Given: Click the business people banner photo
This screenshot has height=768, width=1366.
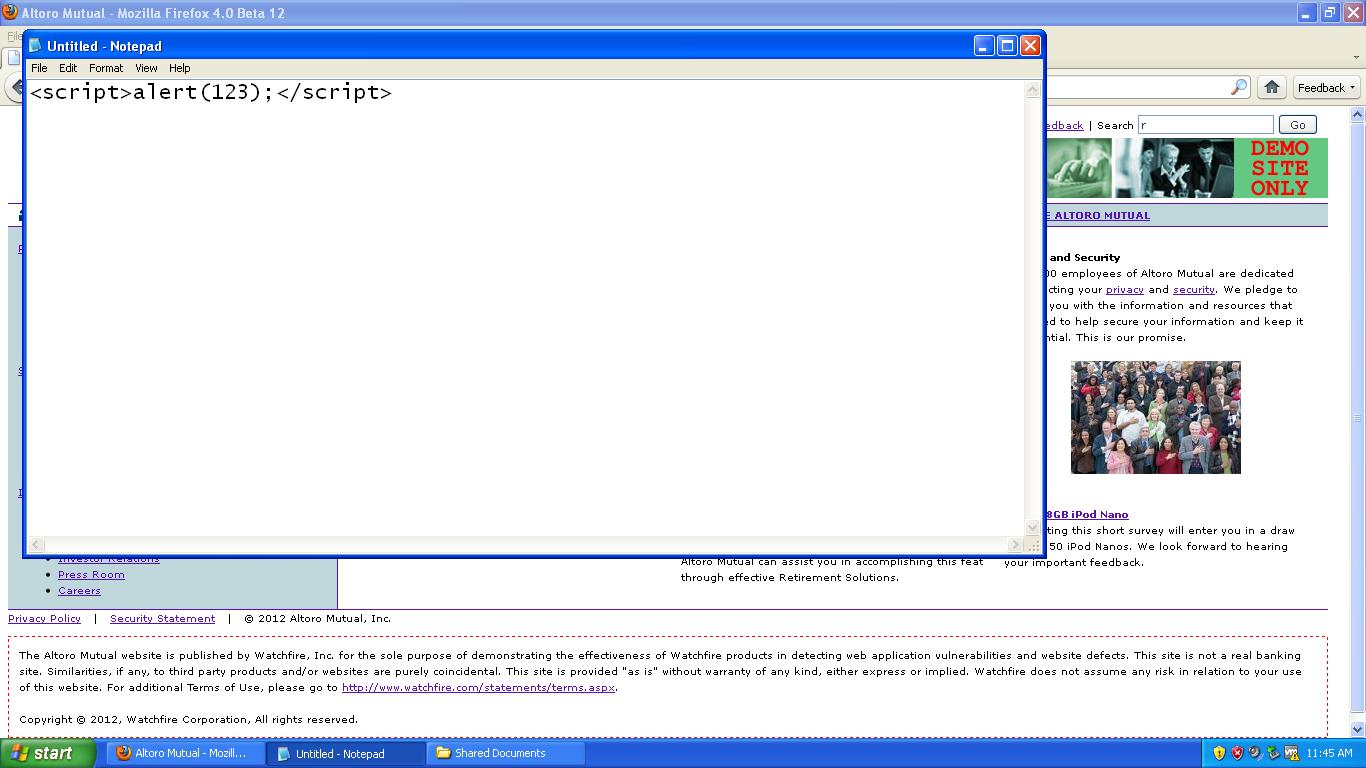Looking at the screenshot, I should click(x=1174, y=168).
